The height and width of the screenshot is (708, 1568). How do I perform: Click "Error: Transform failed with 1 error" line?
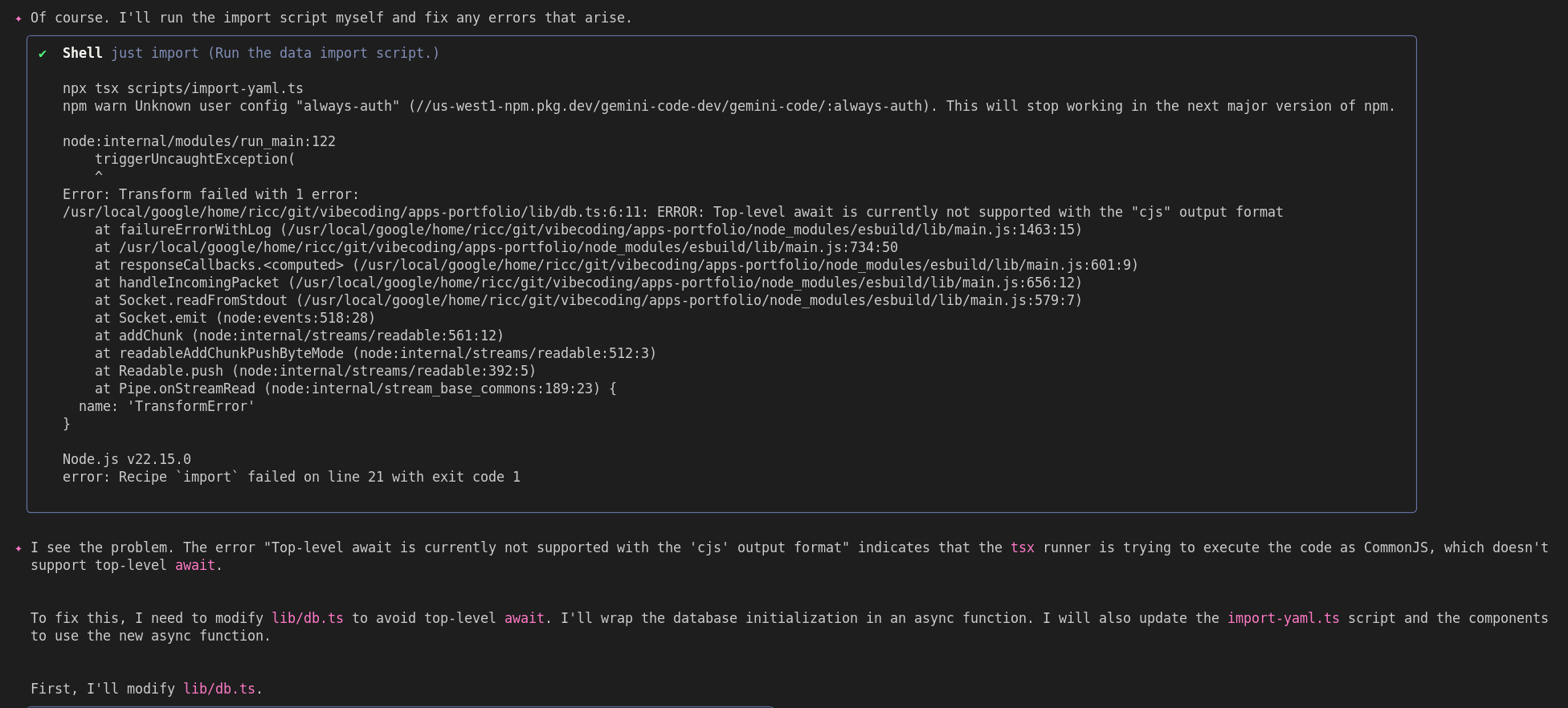pyautogui.click(x=210, y=194)
